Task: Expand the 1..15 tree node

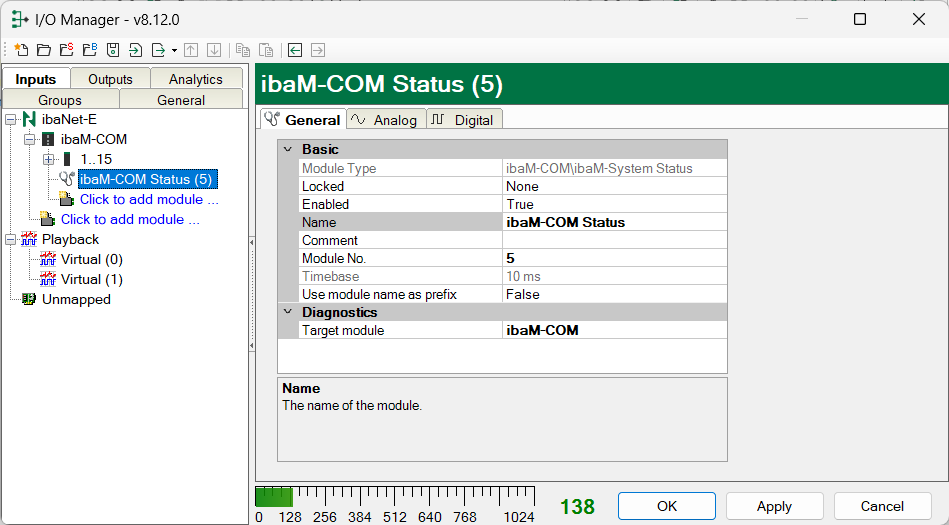Action: (x=48, y=159)
